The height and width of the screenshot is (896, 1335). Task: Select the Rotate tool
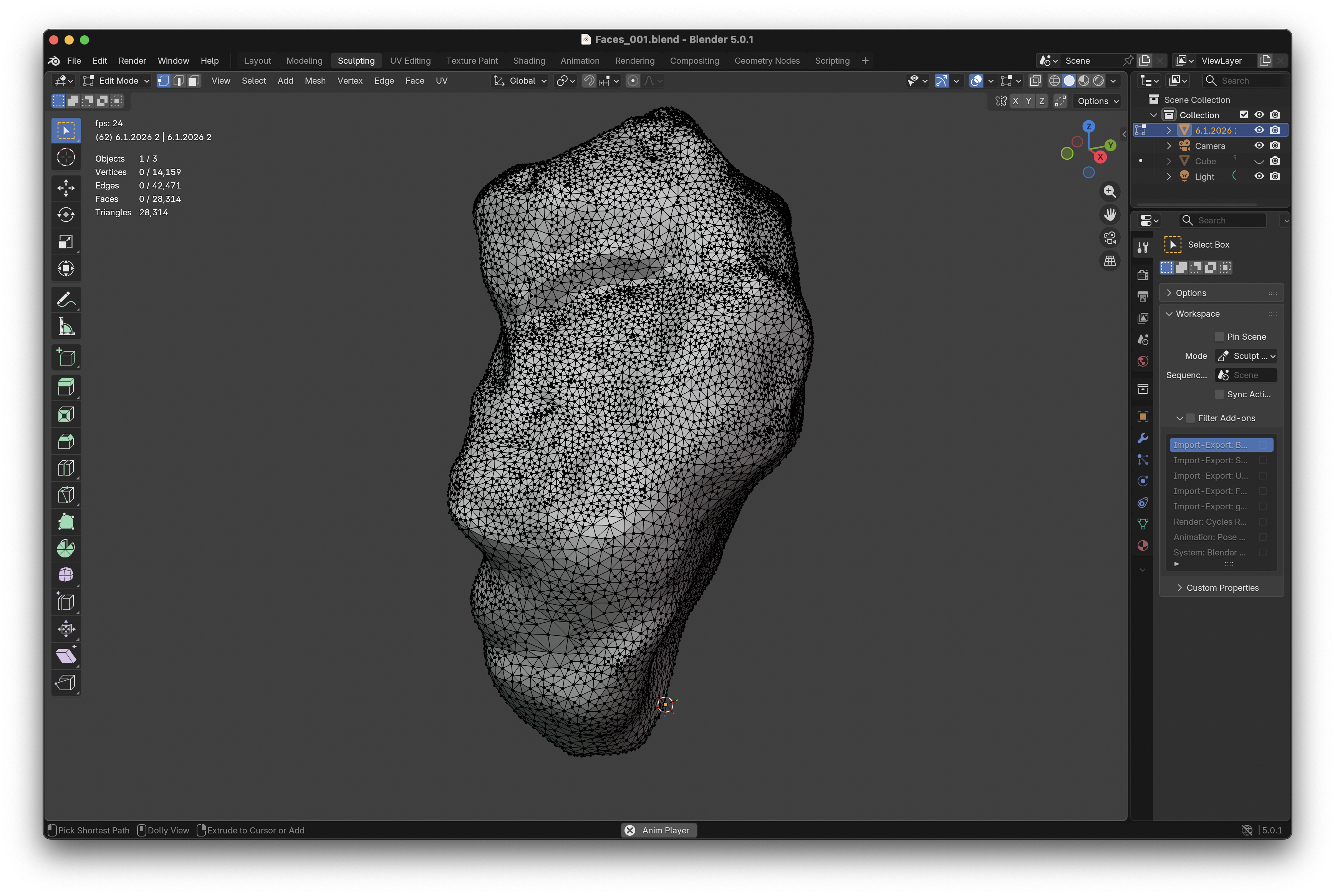tap(66, 214)
